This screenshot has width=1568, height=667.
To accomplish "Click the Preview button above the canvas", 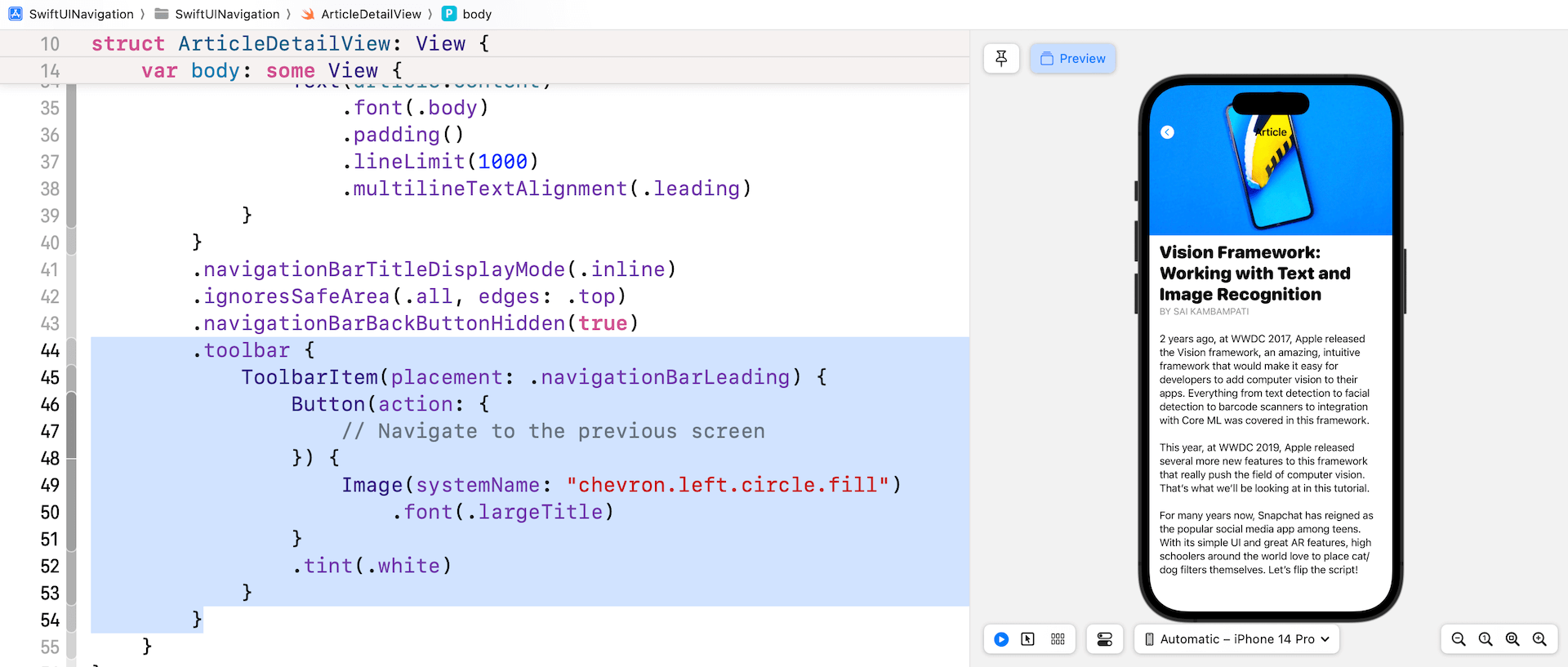I will tap(1072, 59).
